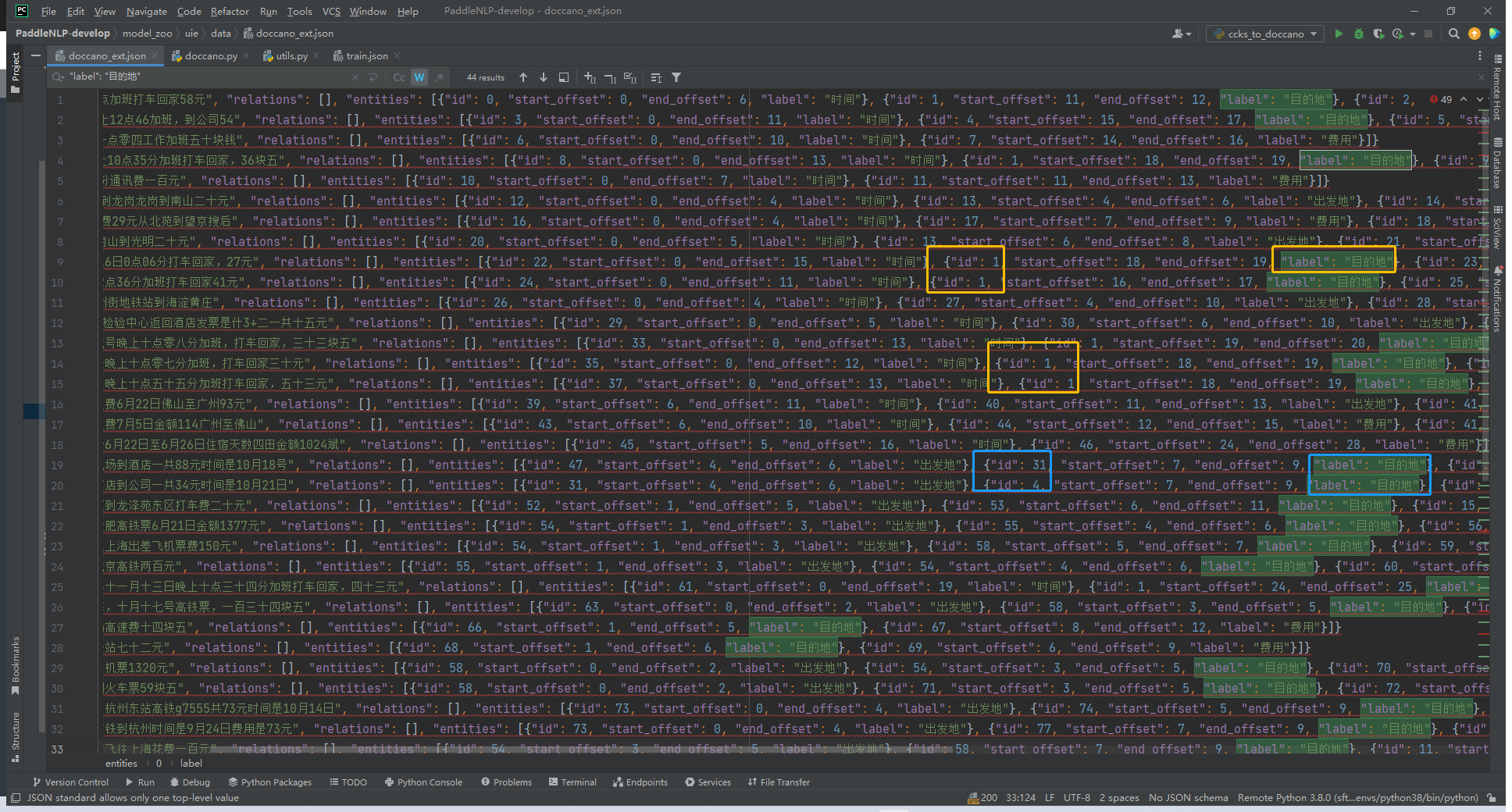Click the Stop square icon
Viewport: 1512px width, 812px height.
pyautogui.click(x=1428, y=34)
